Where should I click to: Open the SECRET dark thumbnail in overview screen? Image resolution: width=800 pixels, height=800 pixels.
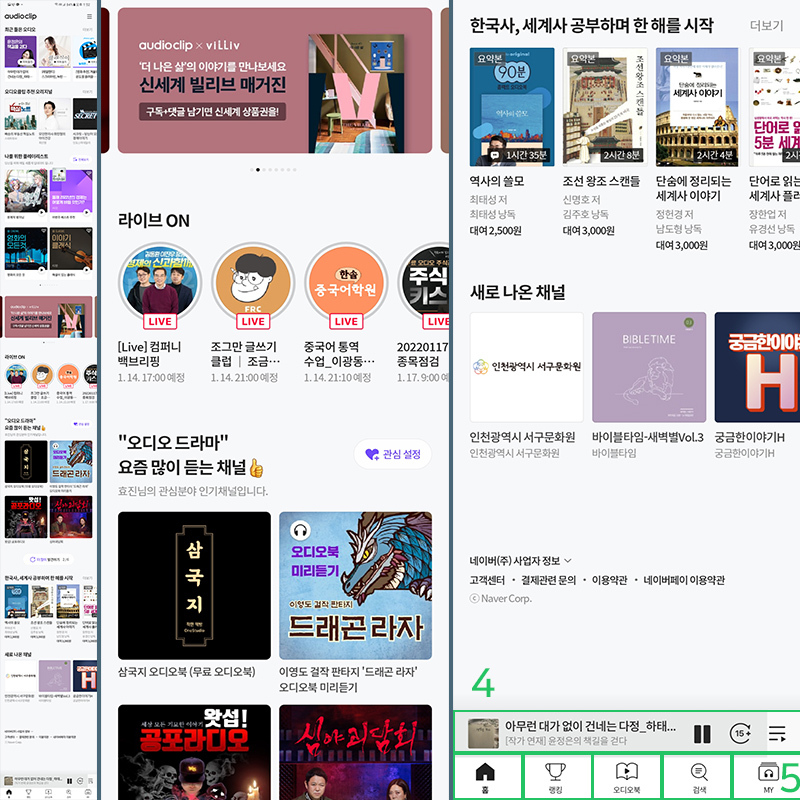pos(85,114)
